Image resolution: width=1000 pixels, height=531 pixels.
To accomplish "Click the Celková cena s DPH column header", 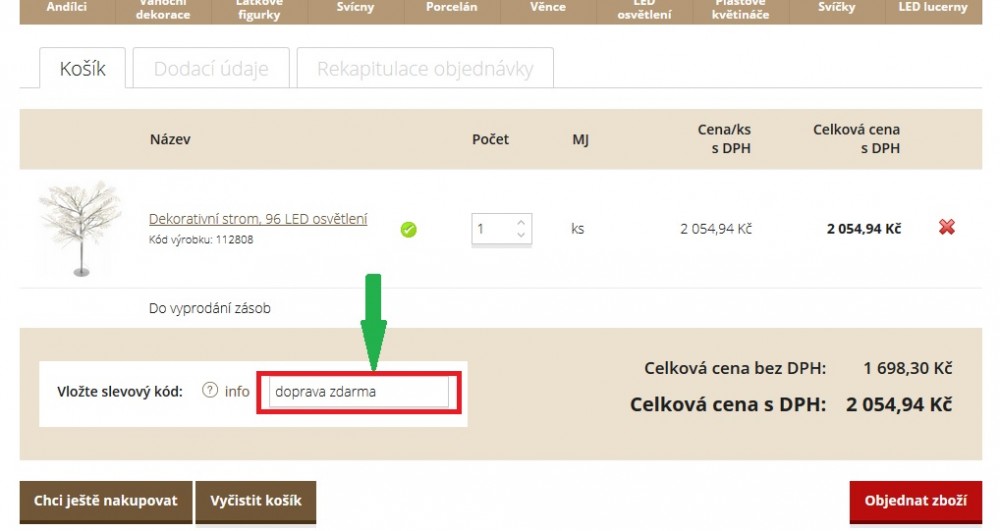I will point(856,139).
